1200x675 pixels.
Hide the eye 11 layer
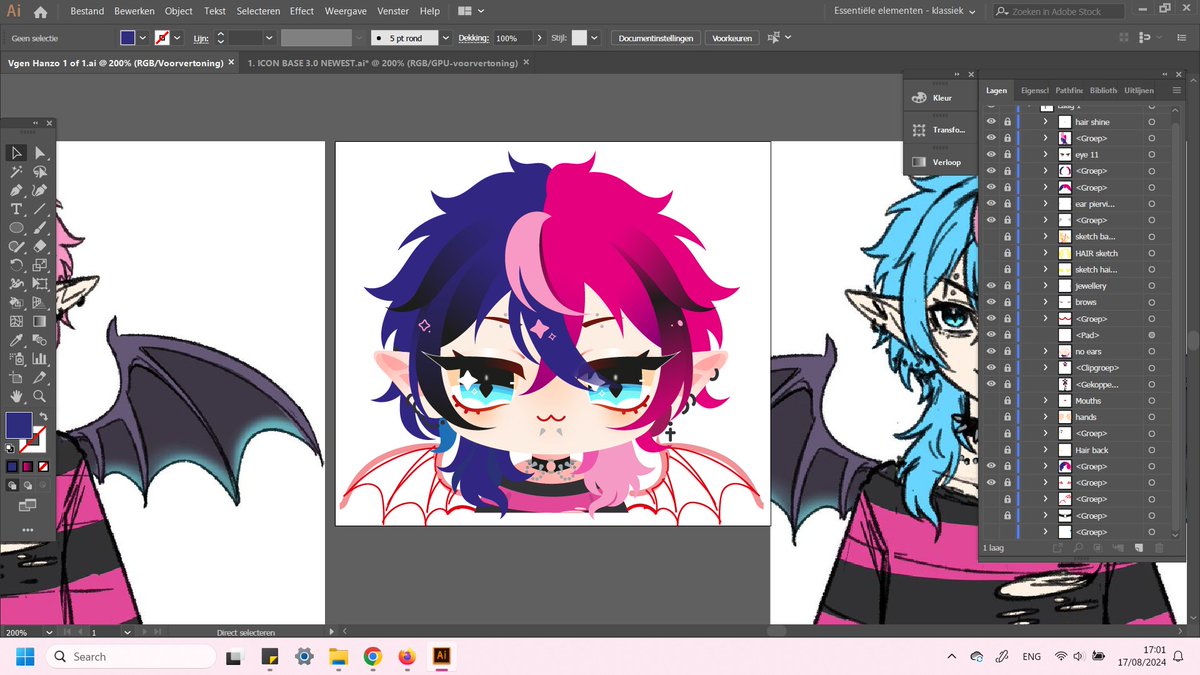[991, 155]
